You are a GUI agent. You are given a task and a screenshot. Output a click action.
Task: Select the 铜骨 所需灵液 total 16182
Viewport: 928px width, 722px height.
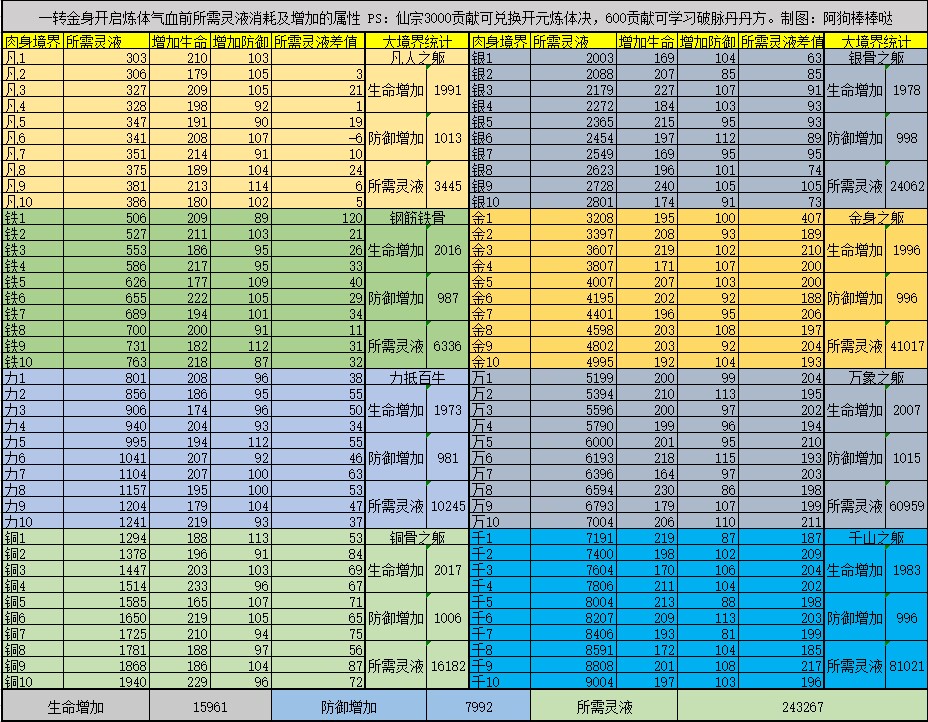[447, 665]
